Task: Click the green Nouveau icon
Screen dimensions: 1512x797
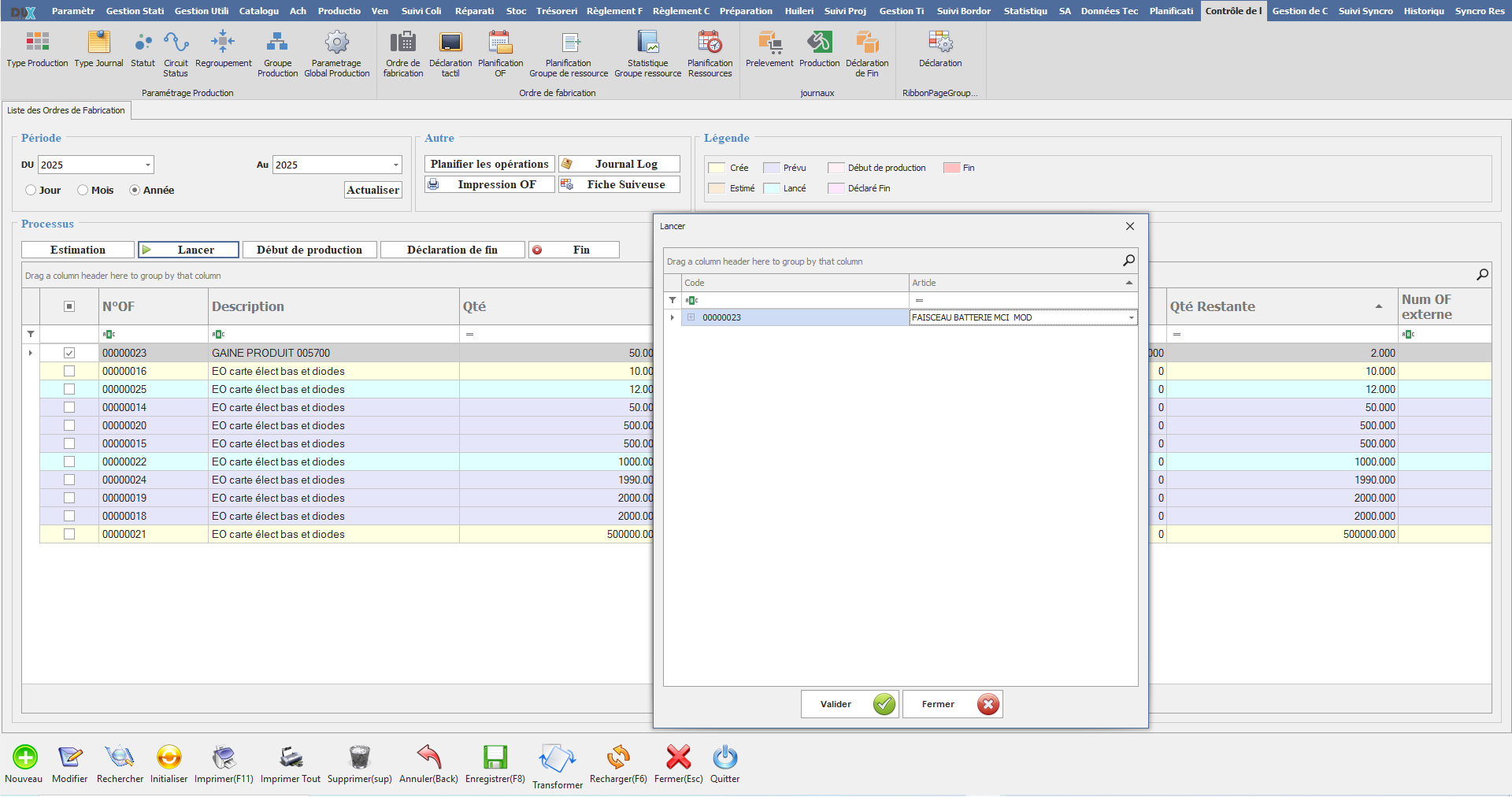Action: (x=24, y=758)
